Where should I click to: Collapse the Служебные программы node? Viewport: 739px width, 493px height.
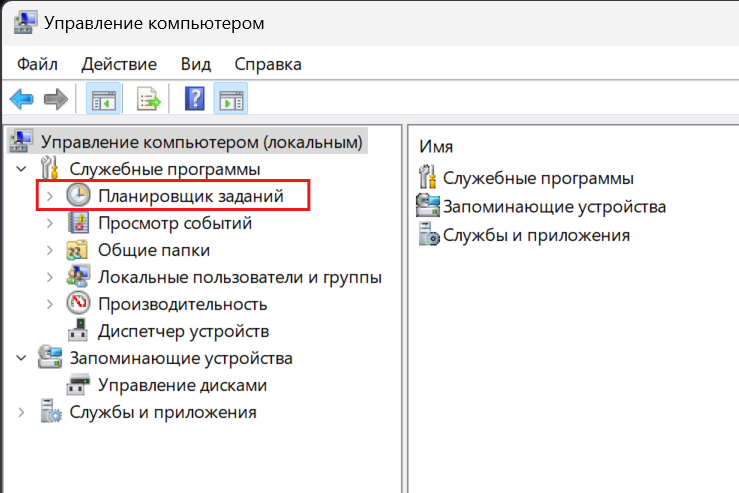tap(22, 169)
